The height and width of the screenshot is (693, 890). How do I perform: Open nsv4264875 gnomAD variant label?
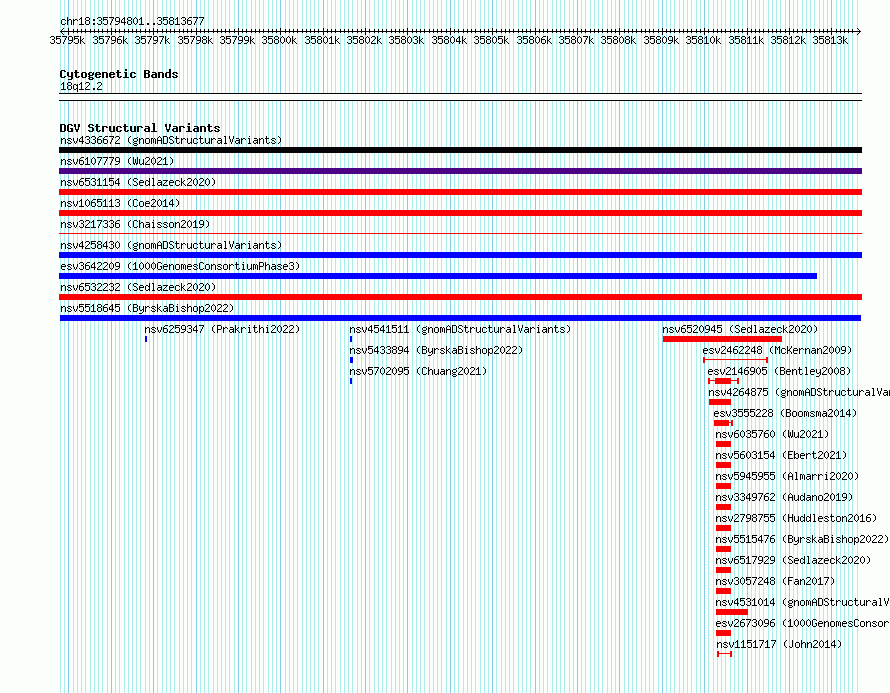coord(799,392)
